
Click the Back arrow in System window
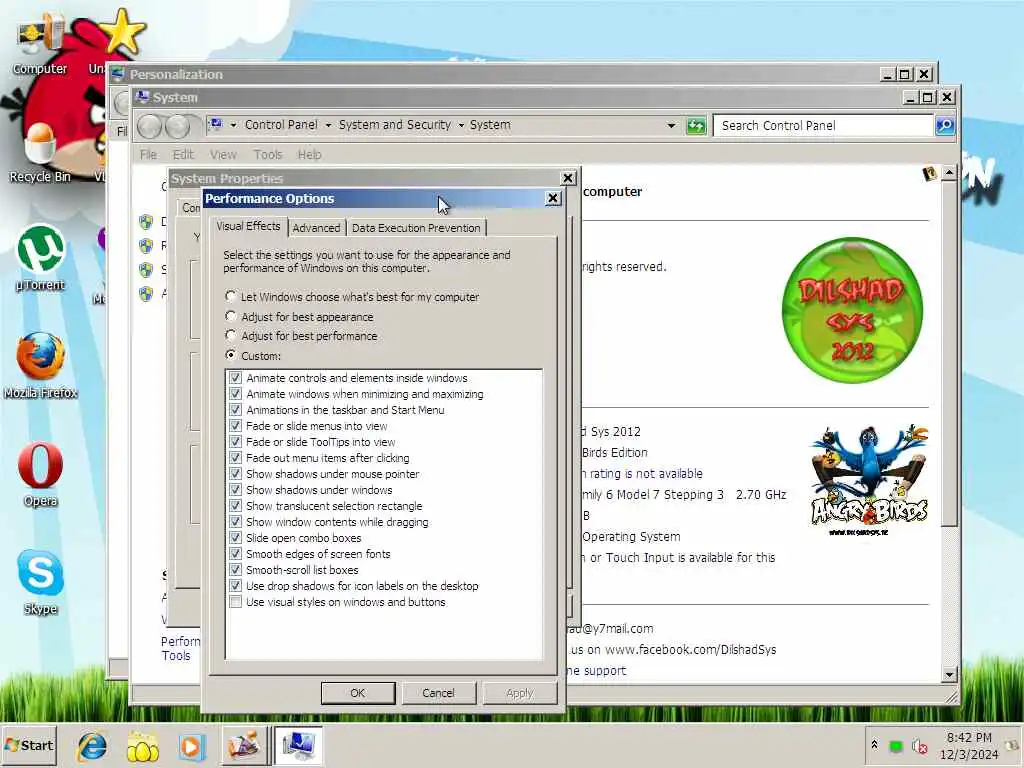click(150, 126)
